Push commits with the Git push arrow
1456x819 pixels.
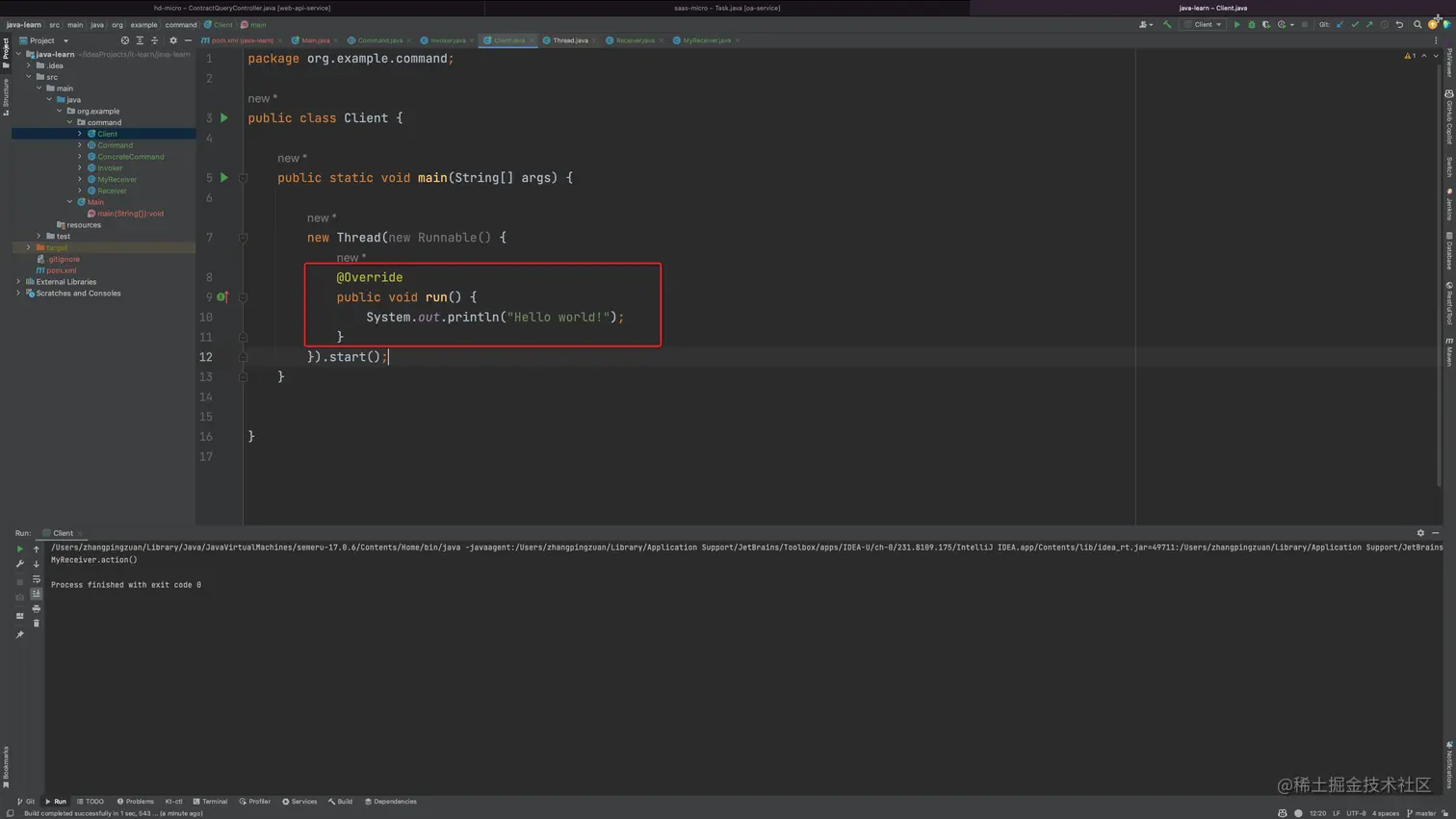(x=1369, y=25)
